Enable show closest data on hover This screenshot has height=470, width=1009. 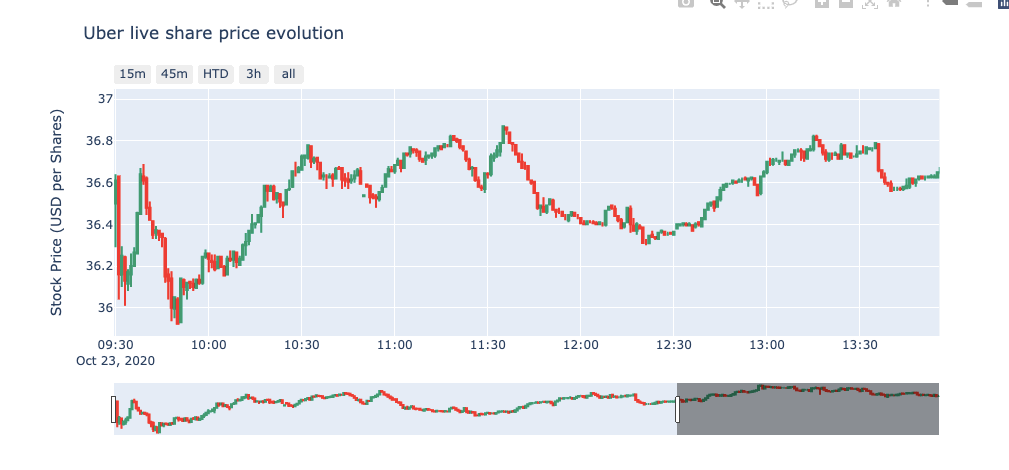[950, 3]
